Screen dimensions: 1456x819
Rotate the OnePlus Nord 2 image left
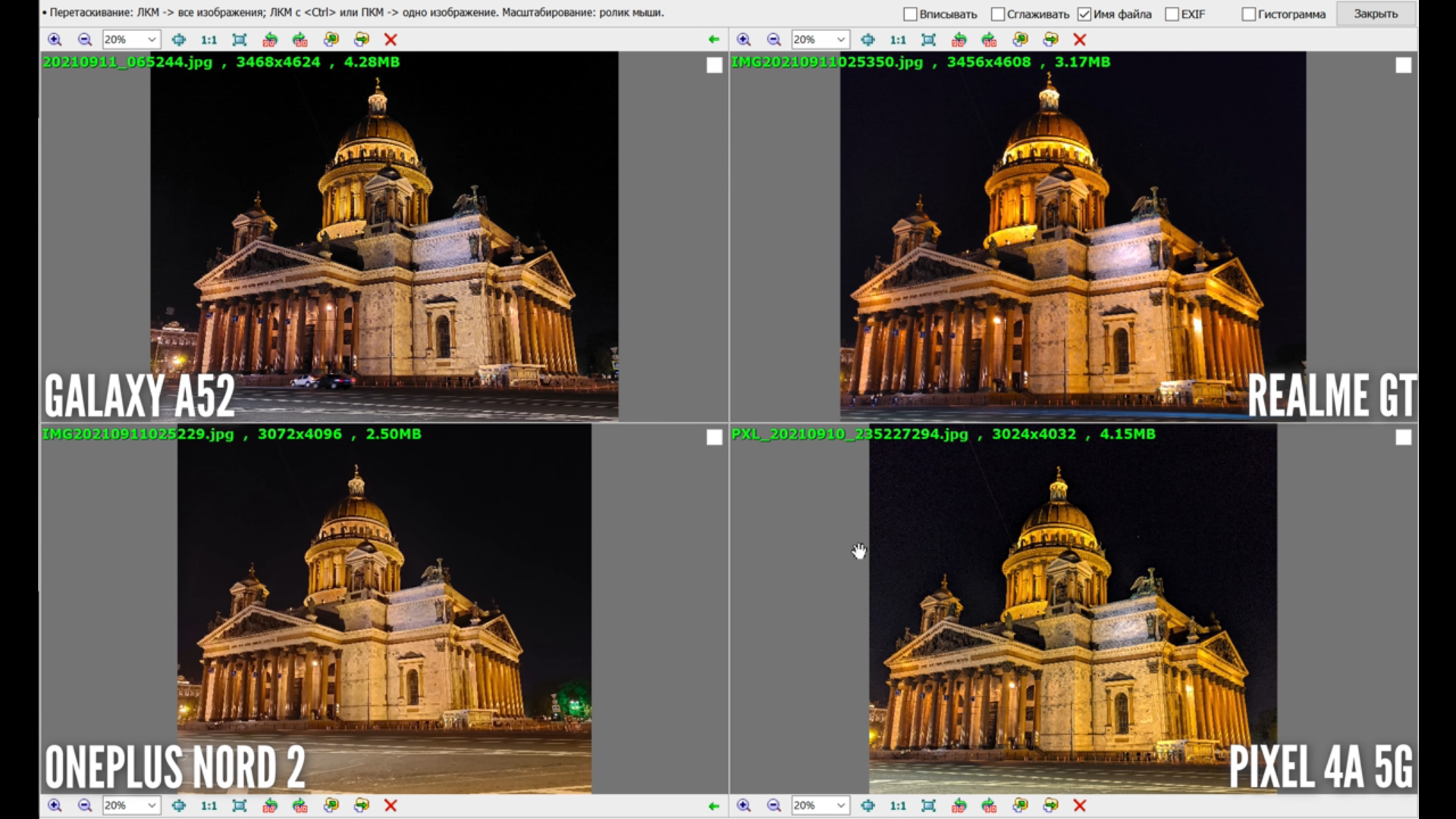pyautogui.click(x=270, y=805)
